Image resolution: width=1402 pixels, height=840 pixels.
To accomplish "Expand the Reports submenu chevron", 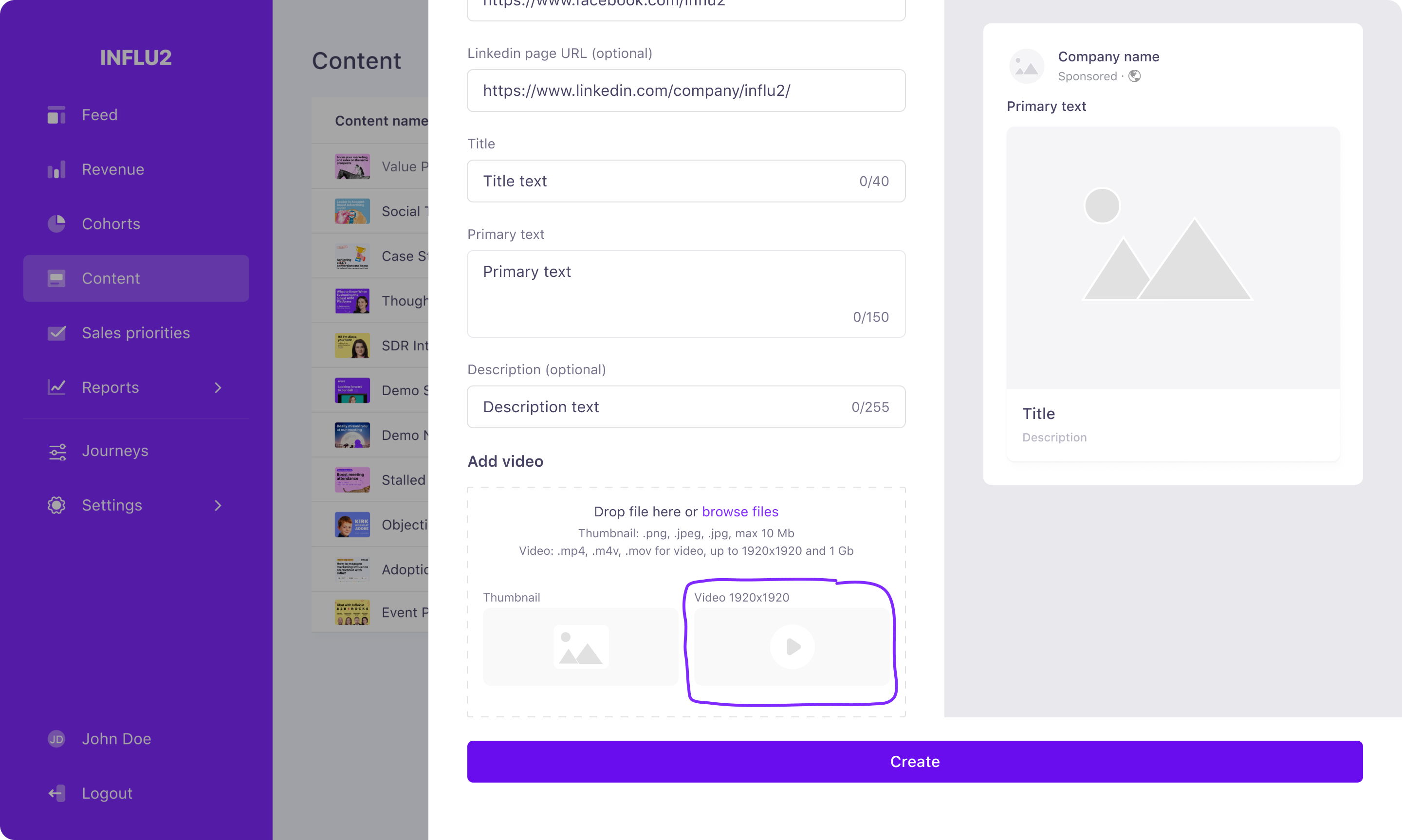I will point(218,388).
